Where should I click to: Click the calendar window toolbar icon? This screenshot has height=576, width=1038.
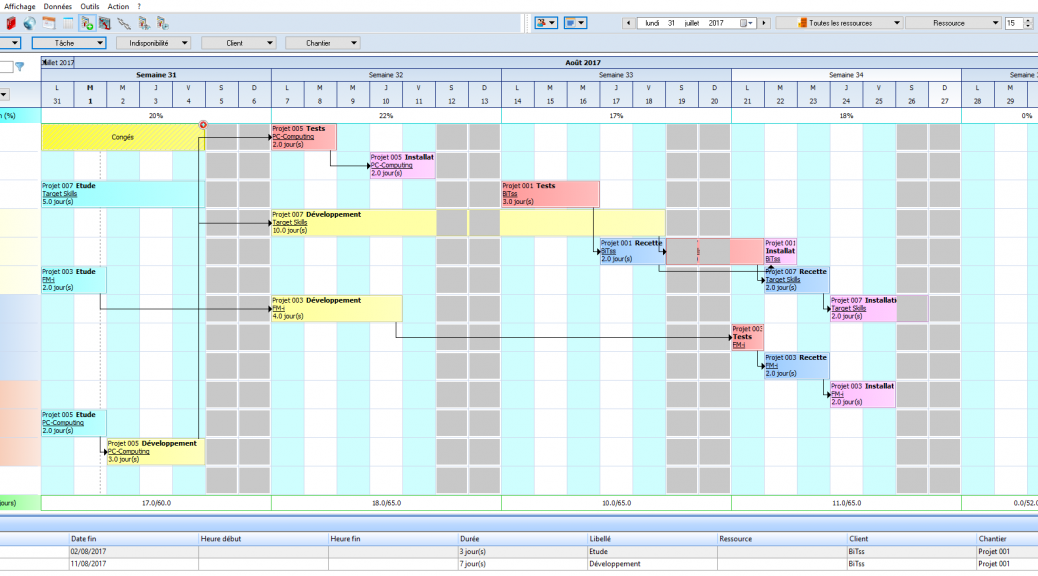click(x=48, y=23)
